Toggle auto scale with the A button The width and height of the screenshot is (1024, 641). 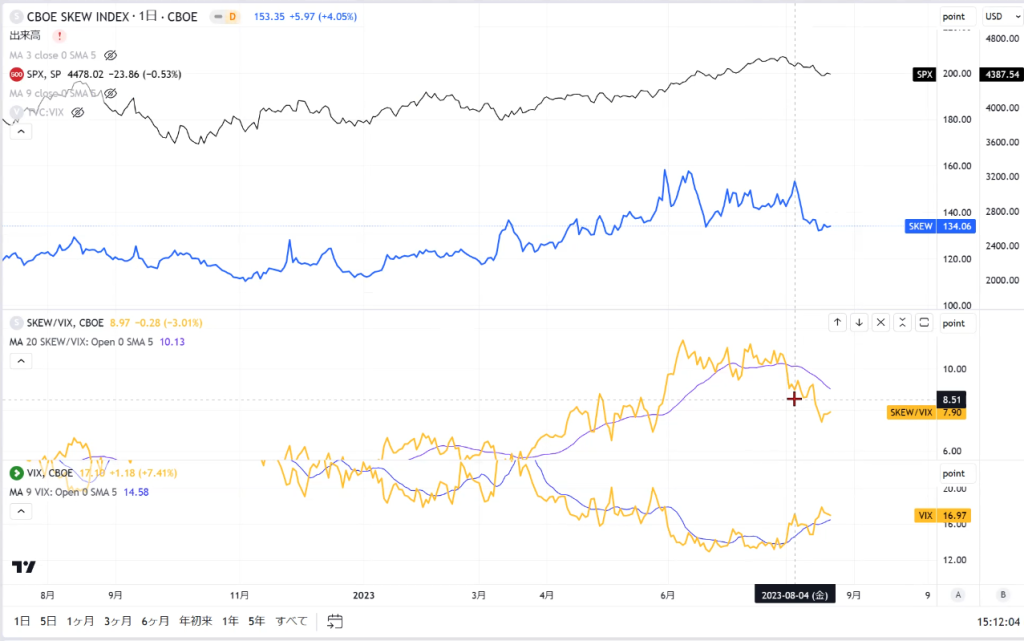[958, 595]
